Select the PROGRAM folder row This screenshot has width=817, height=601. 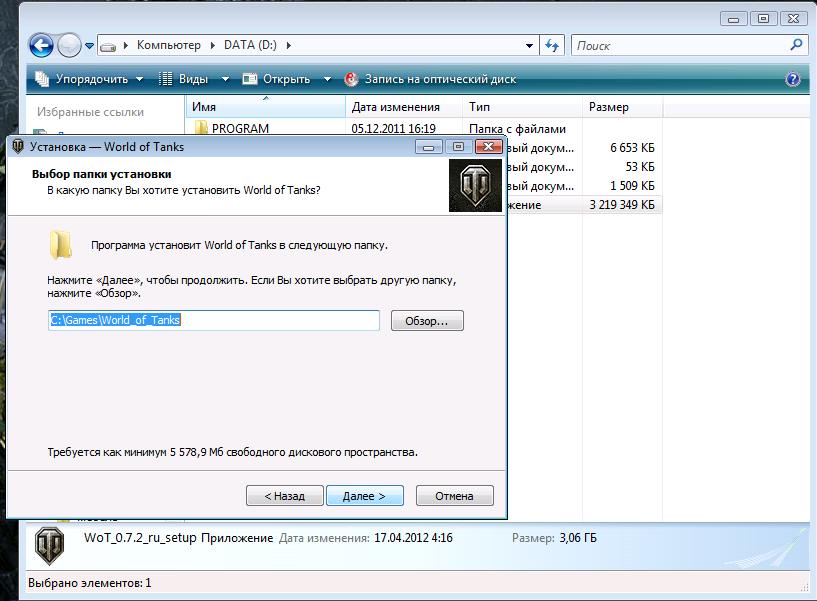[x=424, y=128]
